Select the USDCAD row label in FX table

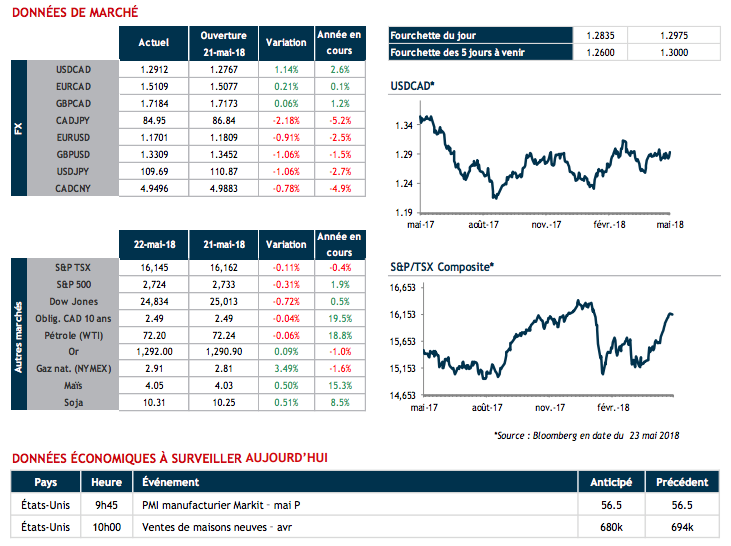pos(75,71)
